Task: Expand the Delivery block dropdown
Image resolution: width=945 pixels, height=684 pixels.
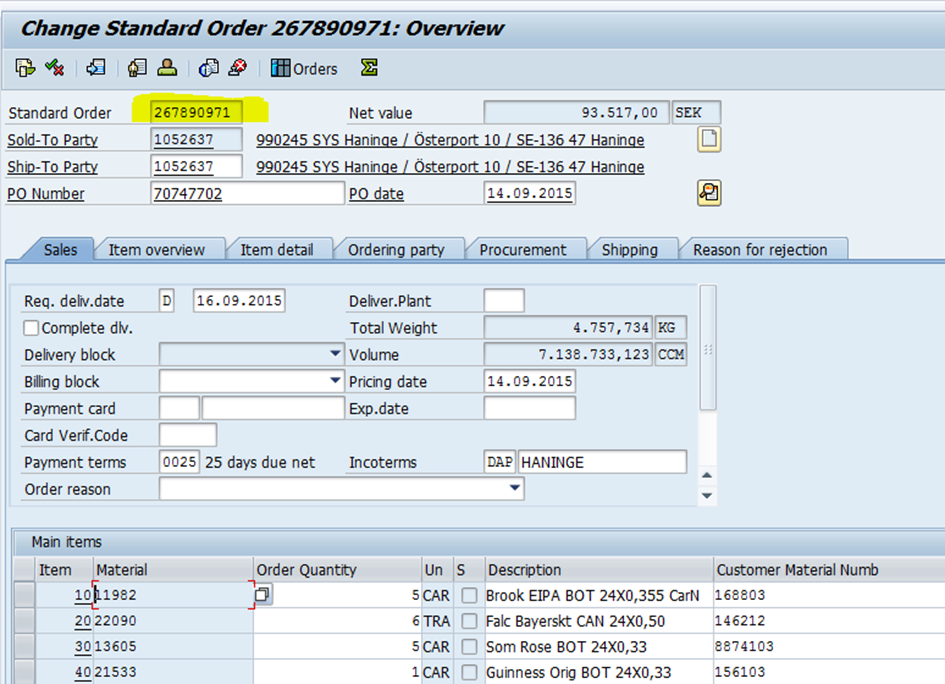Action: click(x=335, y=354)
